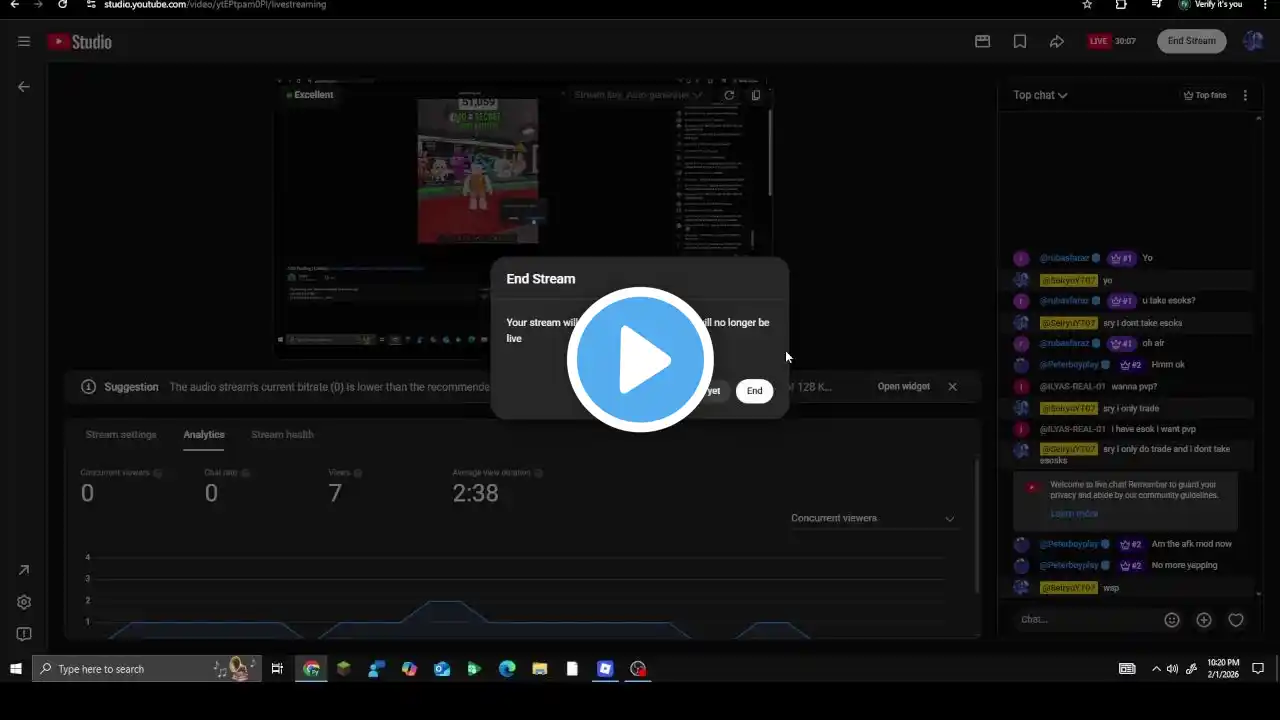Click the red LIVE indicator badge
Viewport: 1280px width, 720px height.
[1099, 41]
